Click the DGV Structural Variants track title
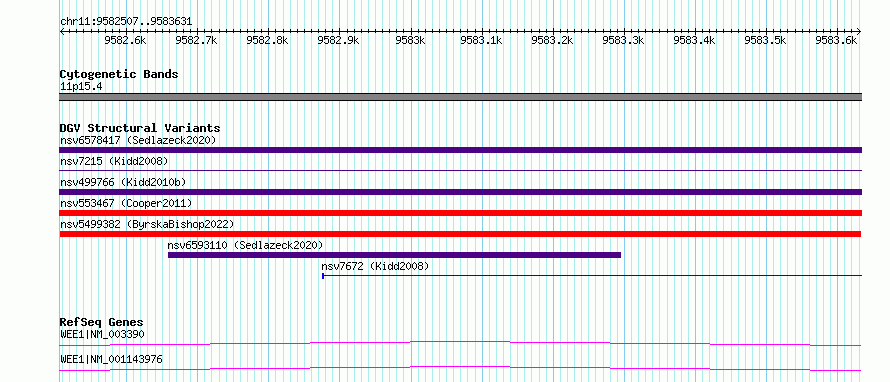This screenshot has width=890, height=382. tap(140, 128)
